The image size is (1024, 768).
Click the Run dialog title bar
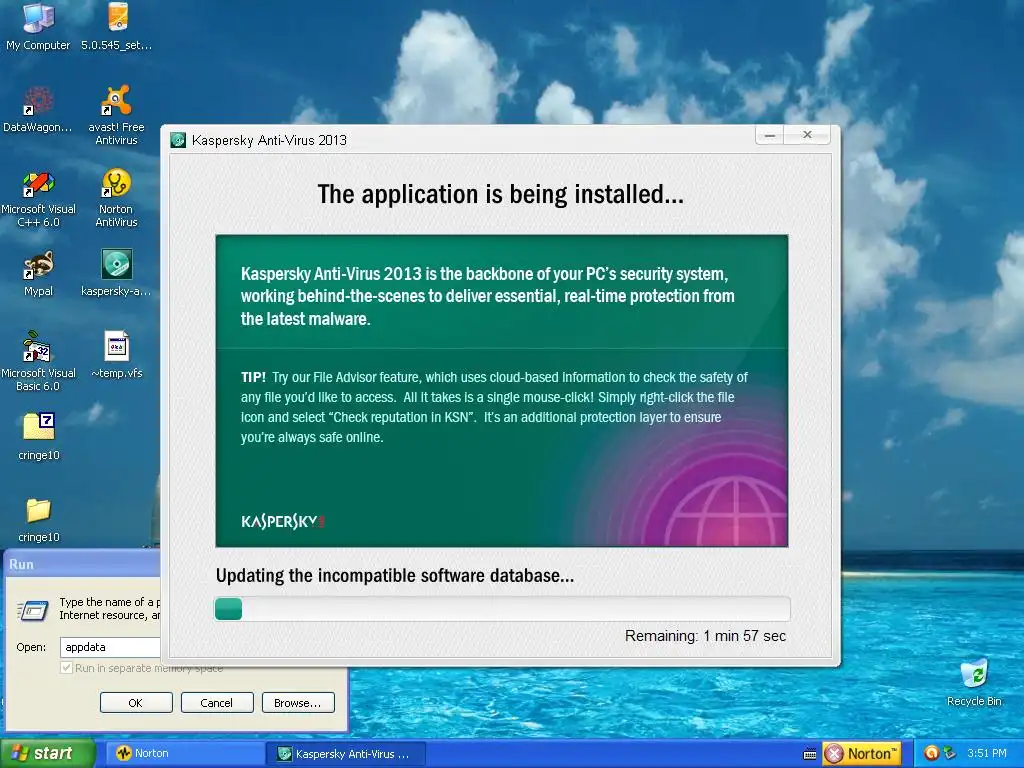pos(82,564)
